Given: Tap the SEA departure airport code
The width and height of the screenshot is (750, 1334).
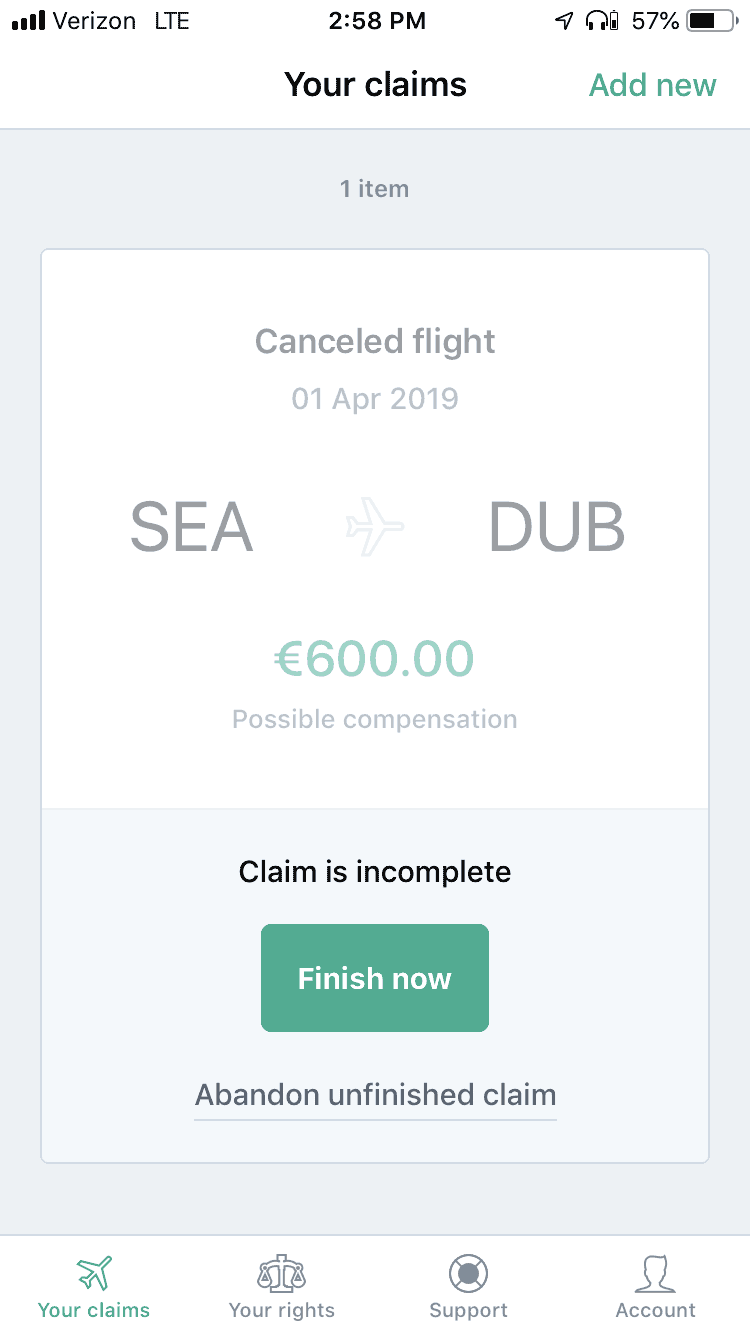Looking at the screenshot, I should click(x=191, y=527).
